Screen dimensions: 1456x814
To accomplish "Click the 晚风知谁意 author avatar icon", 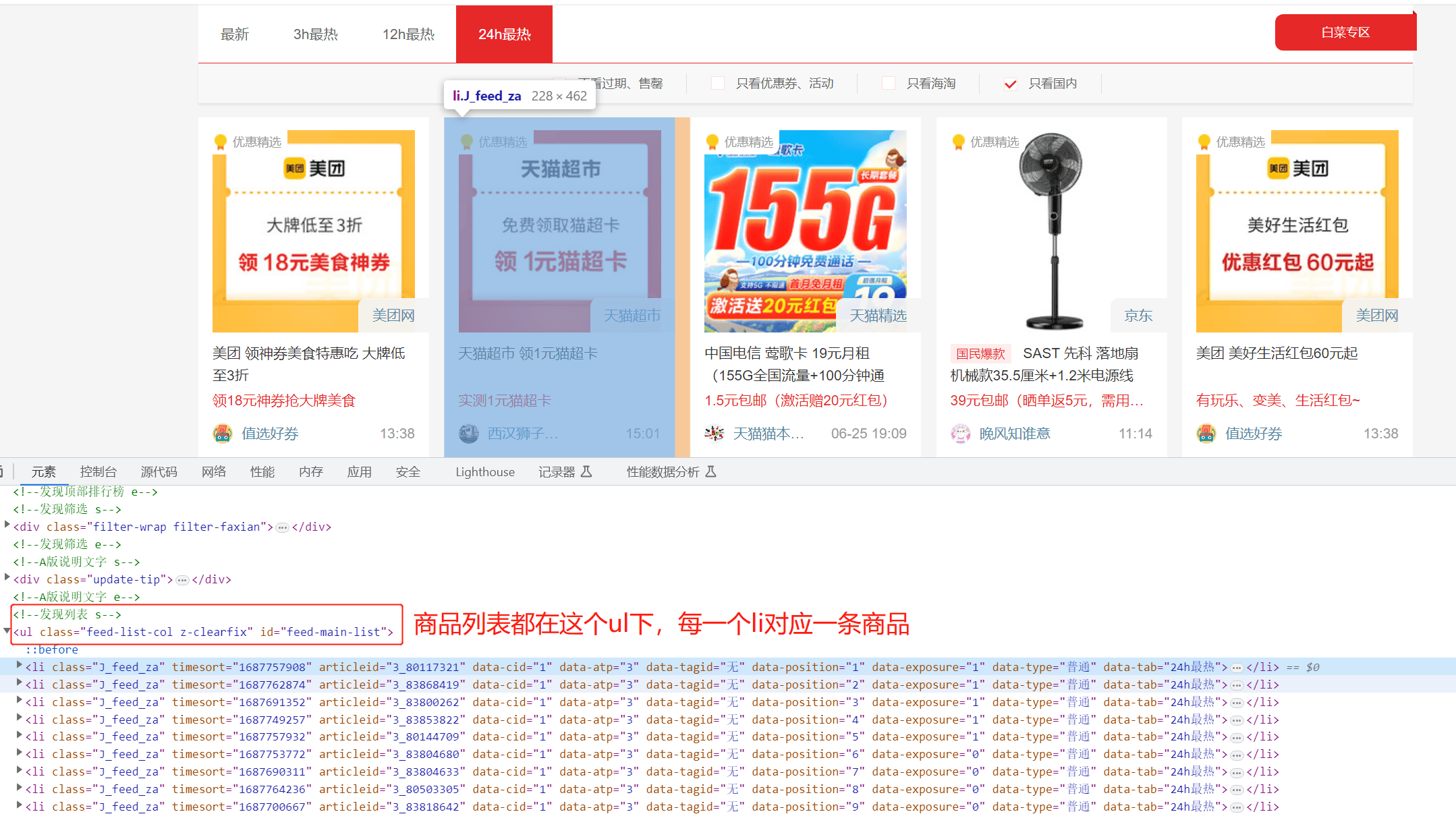I will [x=960, y=434].
